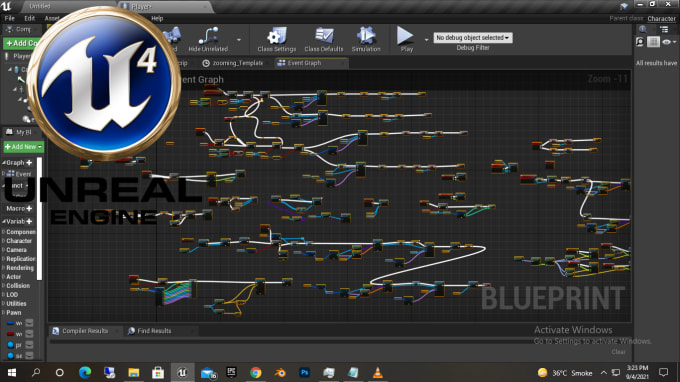This screenshot has height=382, width=680.
Task: Start the Simulation toolbar button
Action: [x=366, y=39]
